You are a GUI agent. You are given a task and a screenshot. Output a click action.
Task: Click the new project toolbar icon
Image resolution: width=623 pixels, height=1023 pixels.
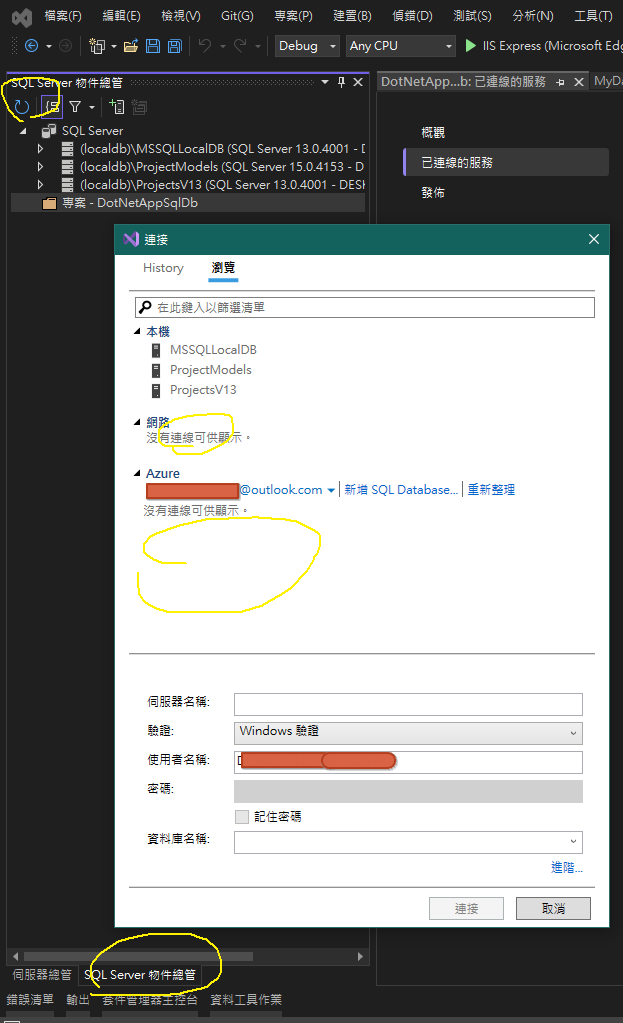click(97, 46)
